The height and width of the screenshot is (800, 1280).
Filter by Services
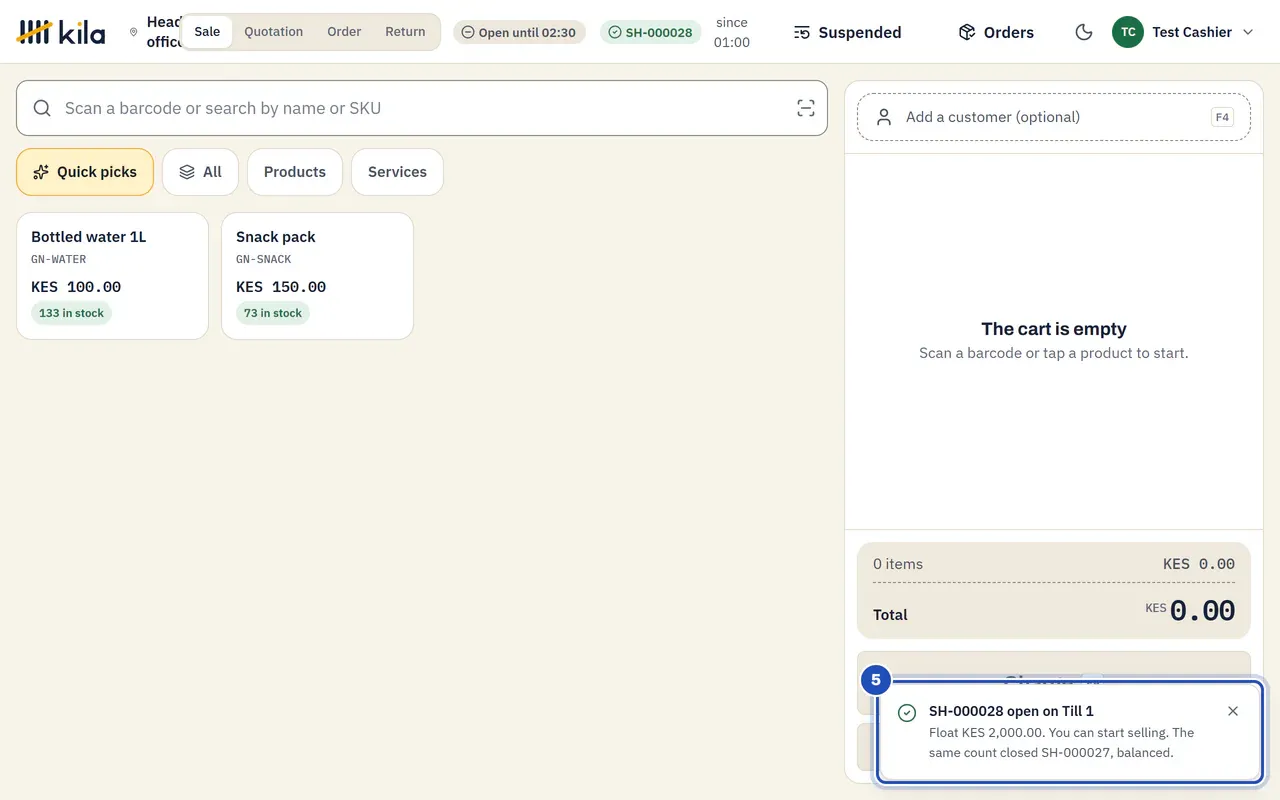pos(397,172)
